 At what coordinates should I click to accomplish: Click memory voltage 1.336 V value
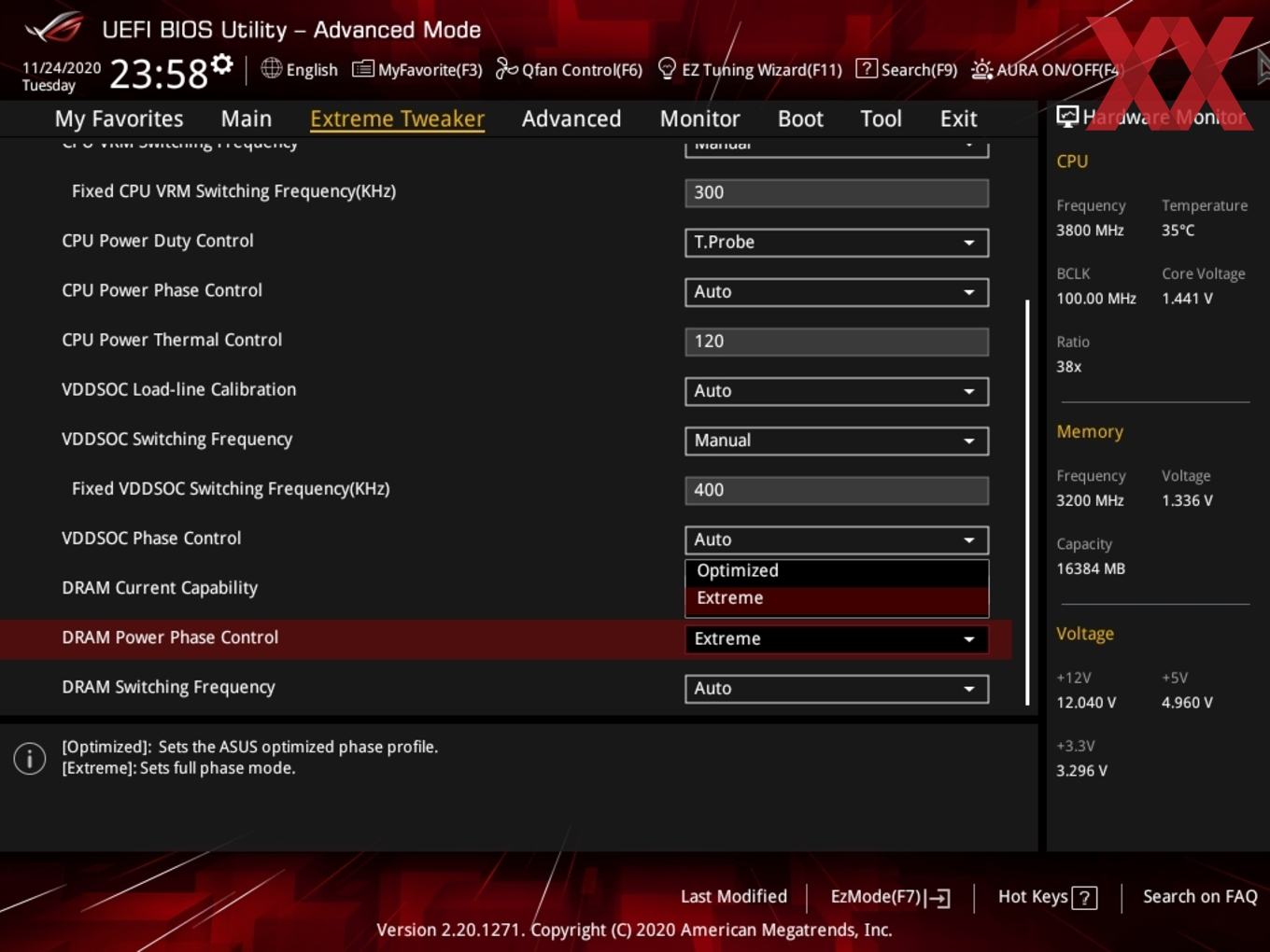pos(1187,500)
